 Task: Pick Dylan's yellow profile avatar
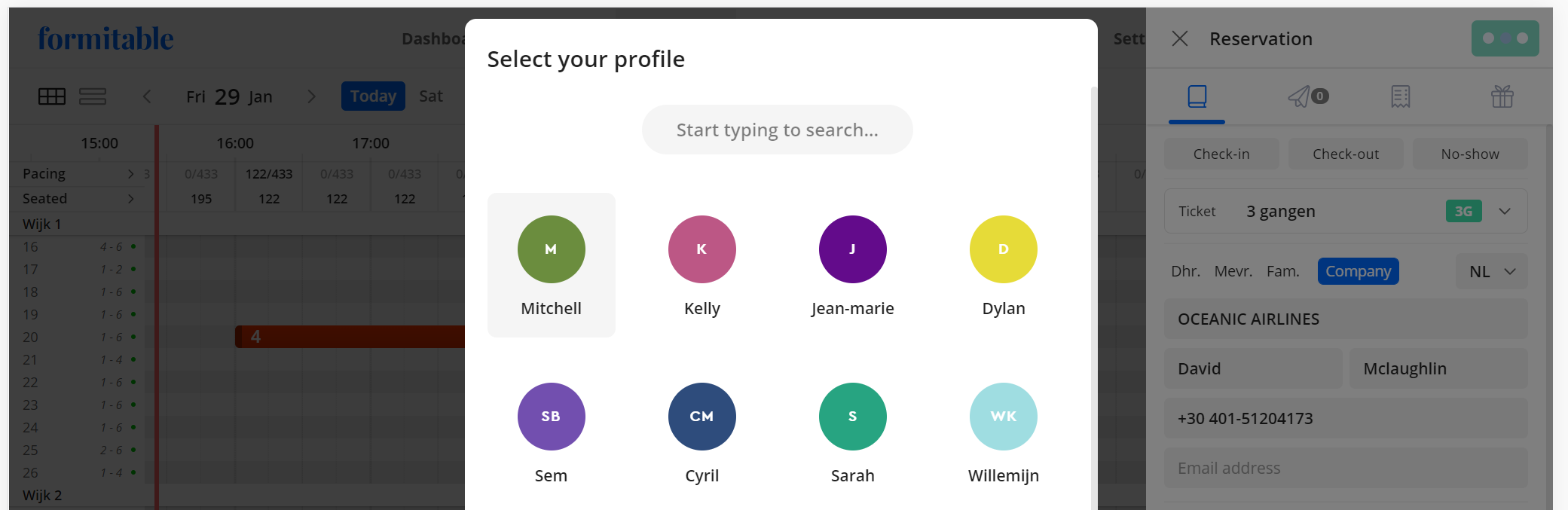coord(1003,249)
